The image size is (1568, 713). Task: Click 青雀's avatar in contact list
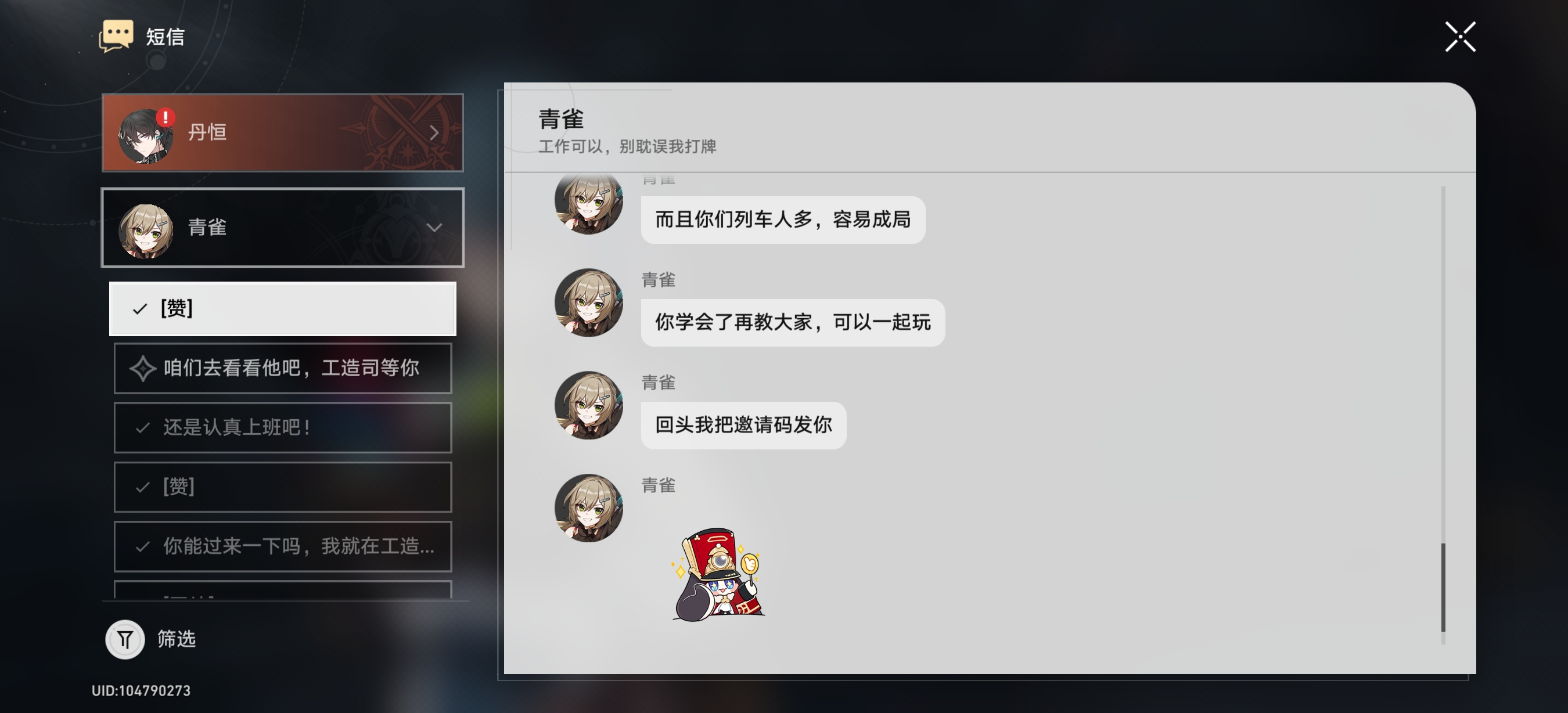146,231
